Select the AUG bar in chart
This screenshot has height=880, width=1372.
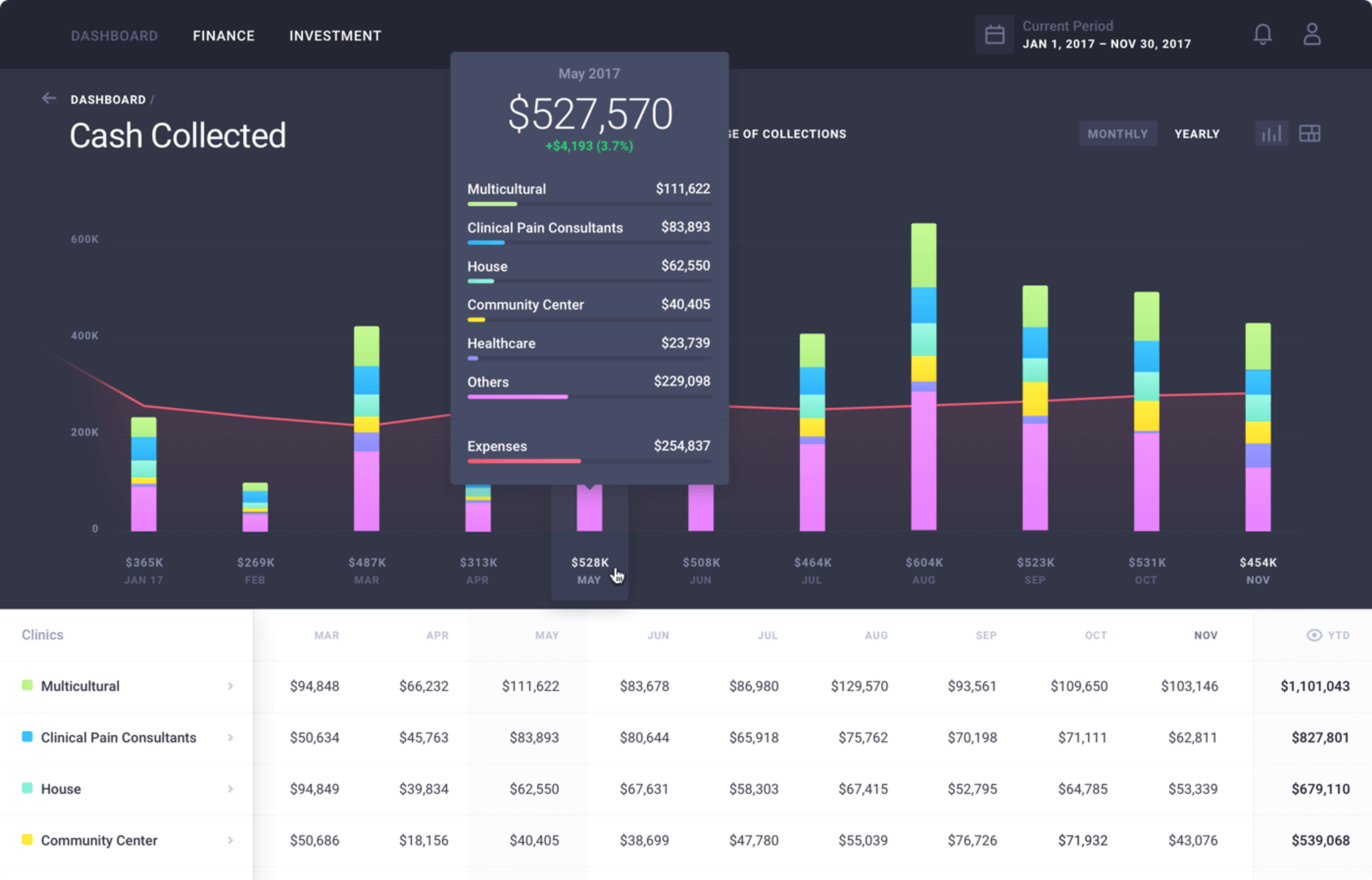point(924,377)
